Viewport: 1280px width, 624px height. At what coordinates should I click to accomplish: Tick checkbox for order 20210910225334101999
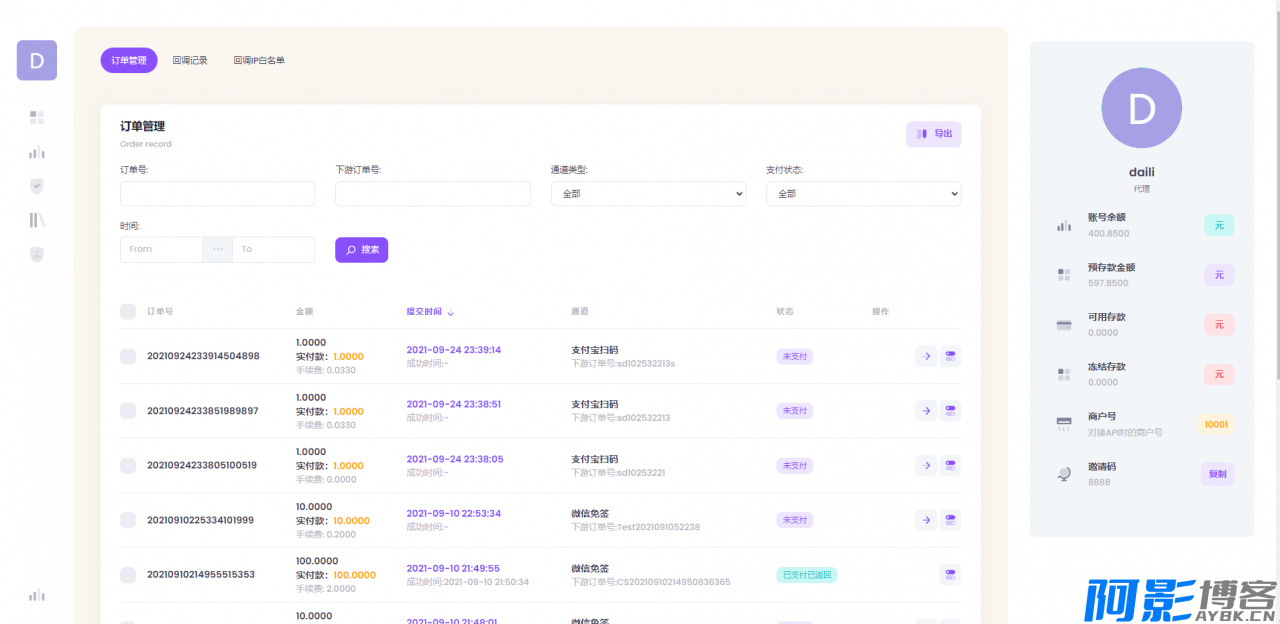point(128,520)
